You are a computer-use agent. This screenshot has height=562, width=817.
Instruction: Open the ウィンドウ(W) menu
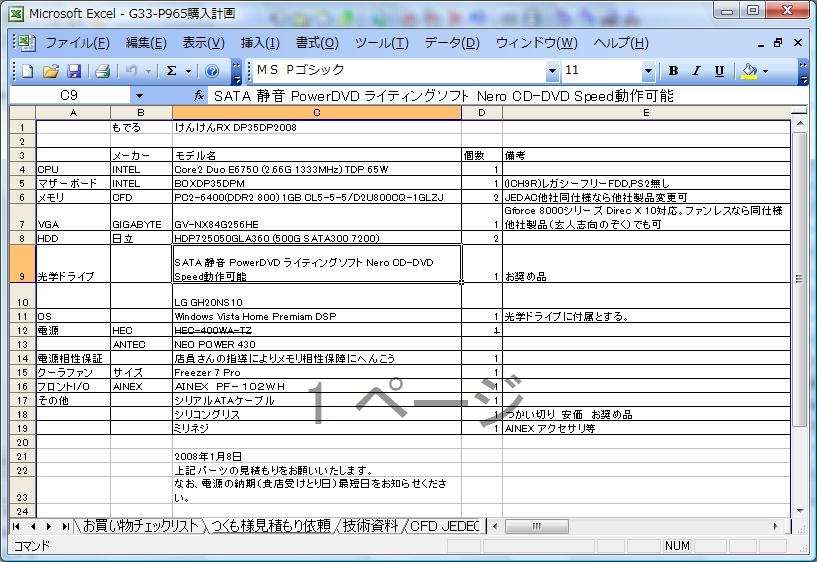[x=537, y=43]
